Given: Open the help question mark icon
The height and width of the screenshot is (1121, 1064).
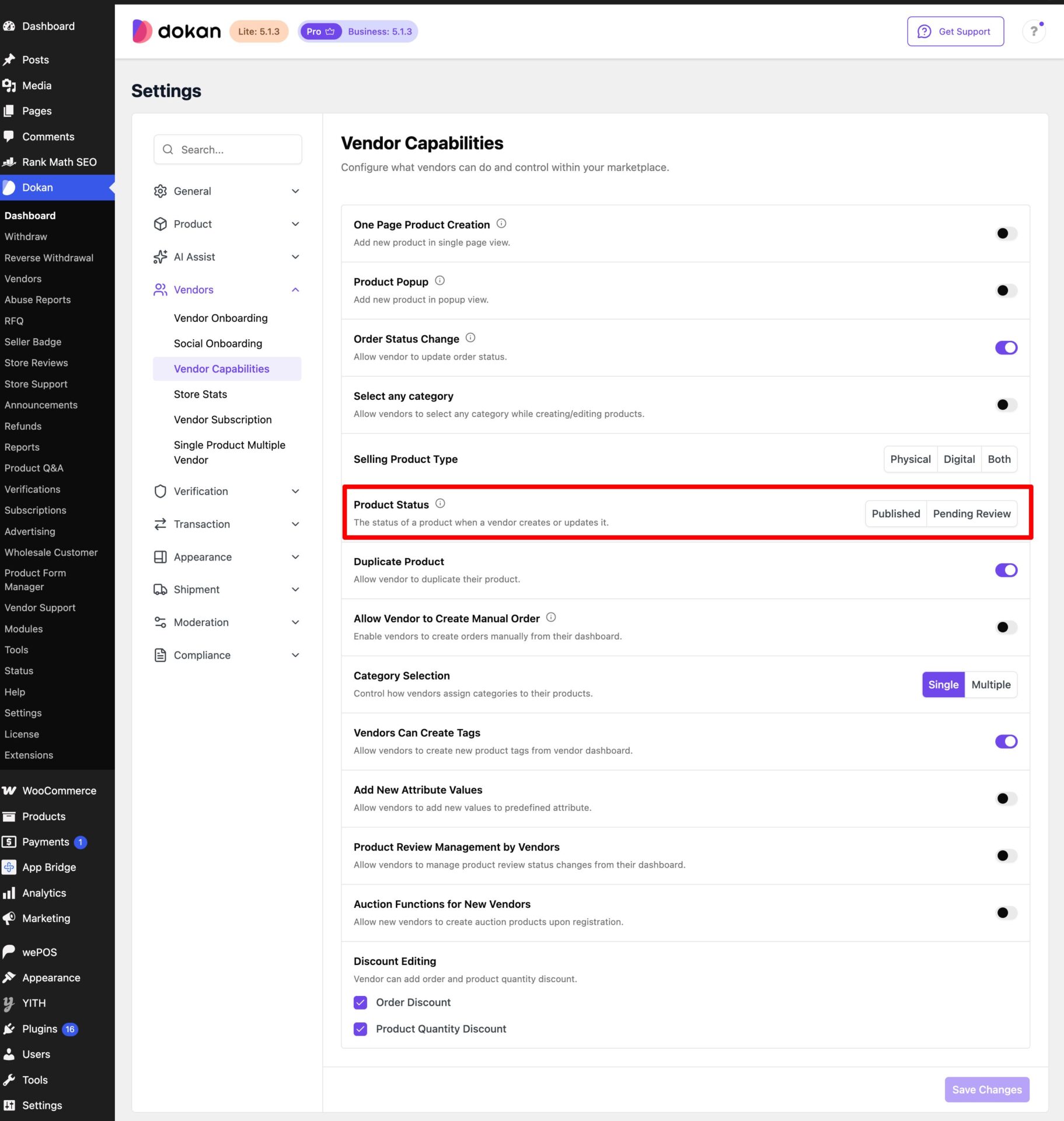Looking at the screenshot, I should [x=1034, y=32].
